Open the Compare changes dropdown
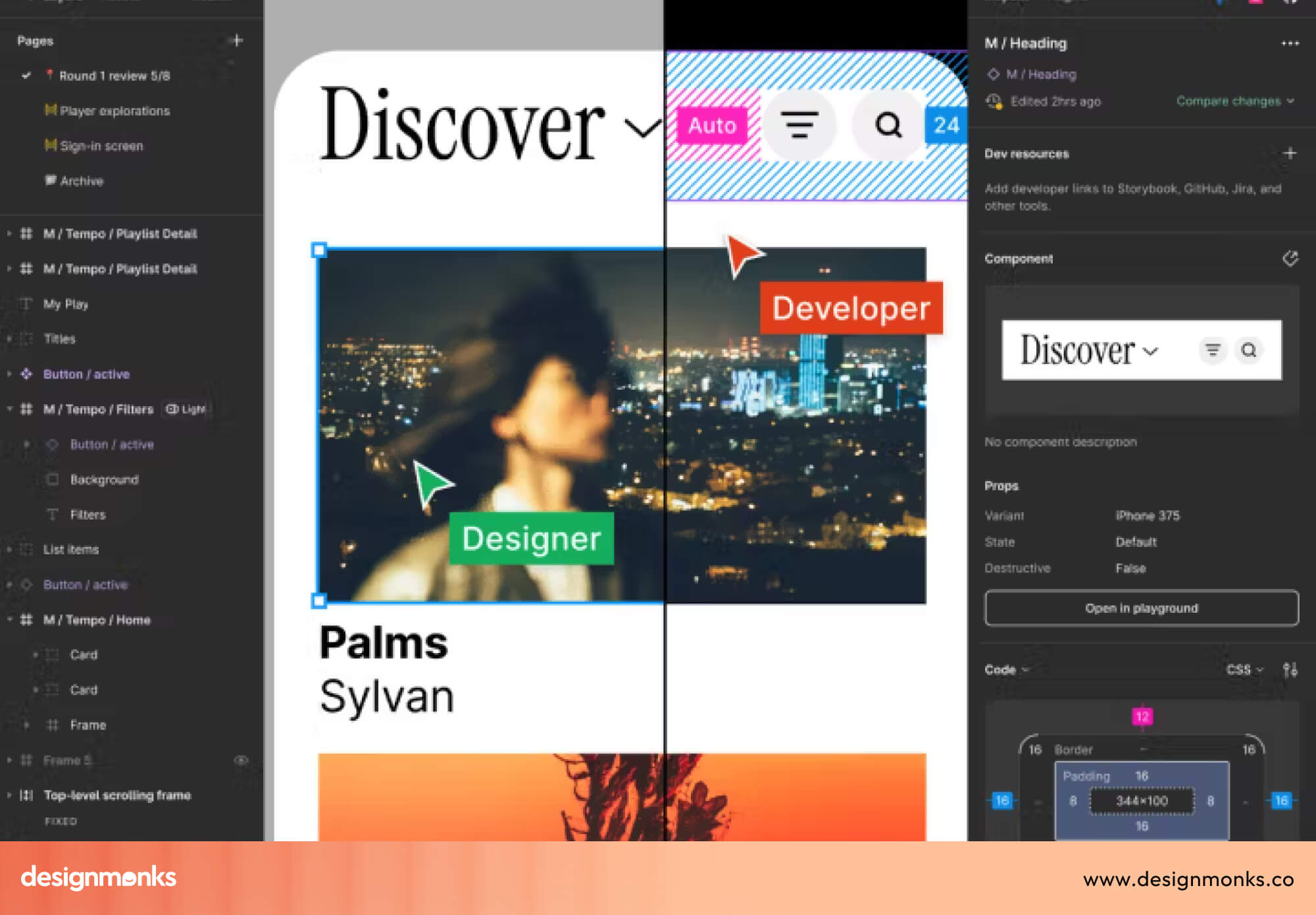The width and height of the screenshot is (1316, 915). point(1234,101)
